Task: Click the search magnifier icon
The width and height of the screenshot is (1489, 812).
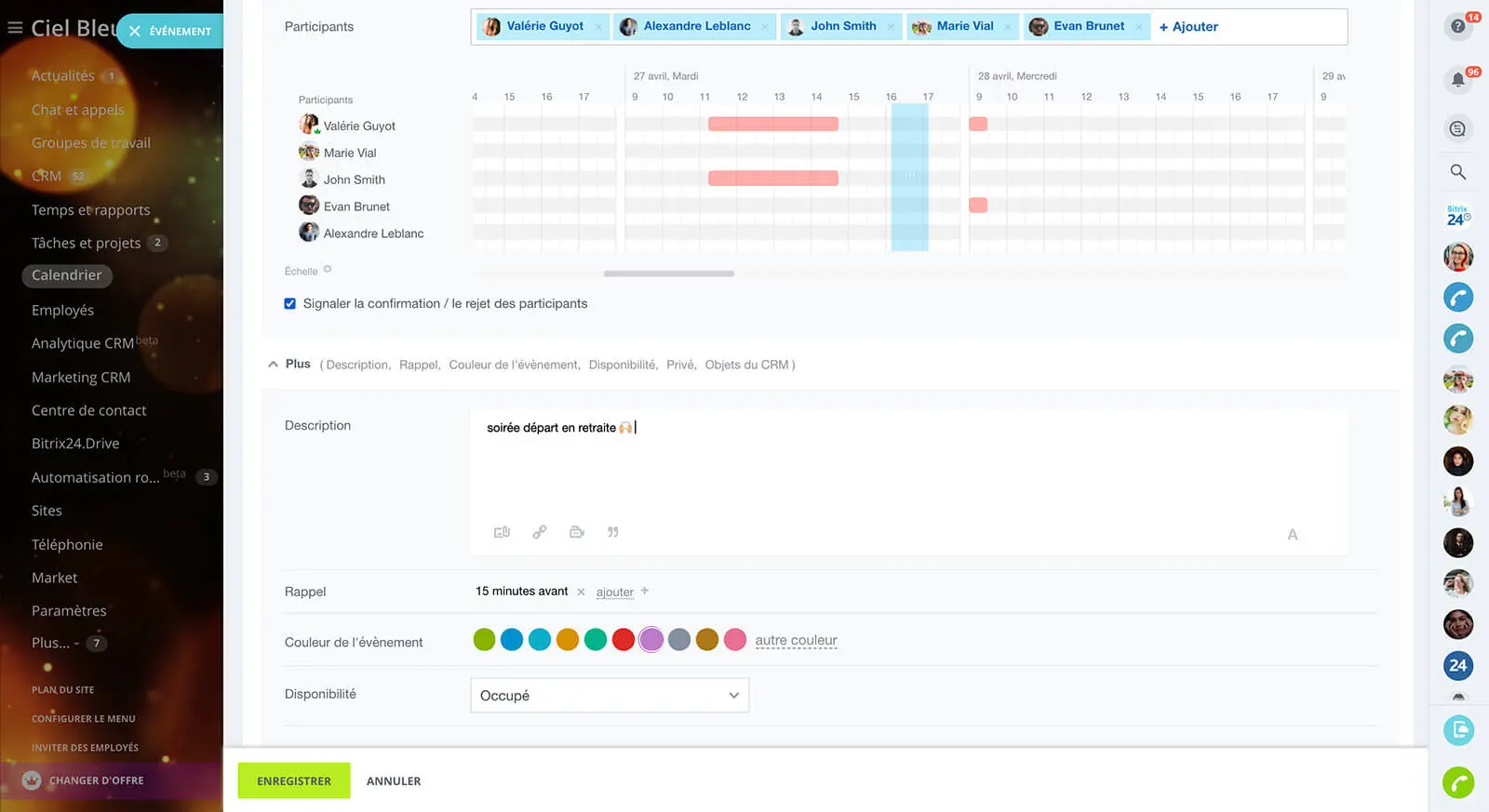Action: [1457, 172]
